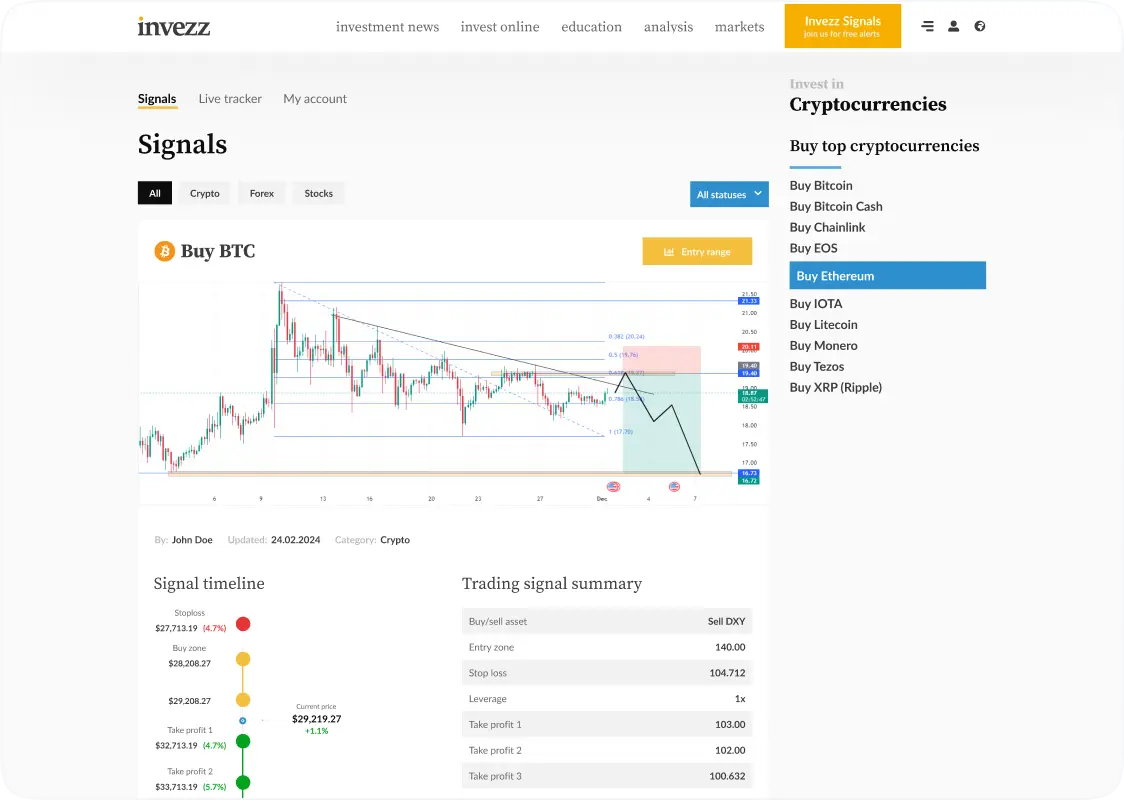The width and height of the screenshot is (1124, 800).
Task: Click the timeline price $33,713.19
Action: click(x=176, y=787)
